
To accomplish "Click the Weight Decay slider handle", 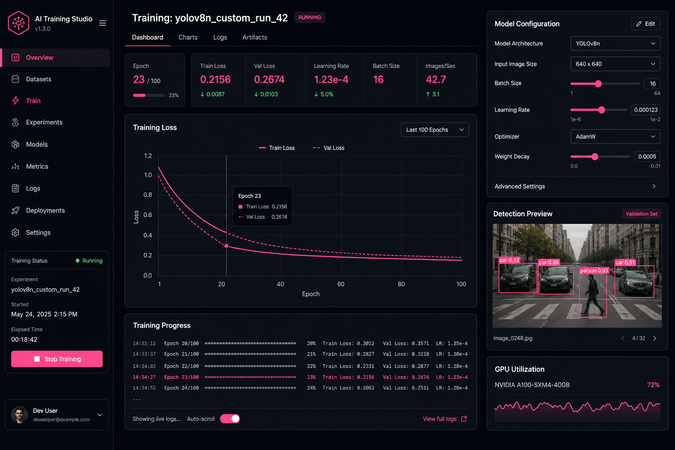I will coord(594,157).
